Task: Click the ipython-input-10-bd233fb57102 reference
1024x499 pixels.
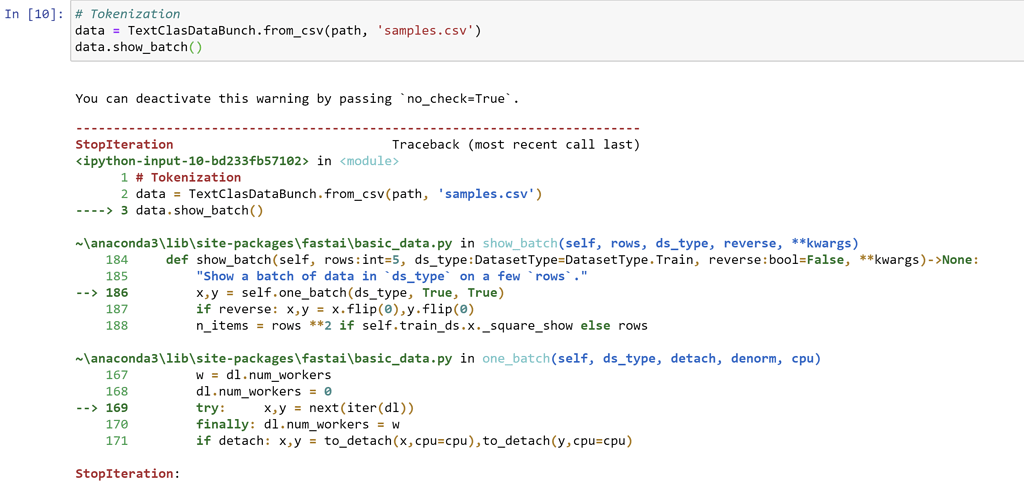Action: [x=193, y=160]
